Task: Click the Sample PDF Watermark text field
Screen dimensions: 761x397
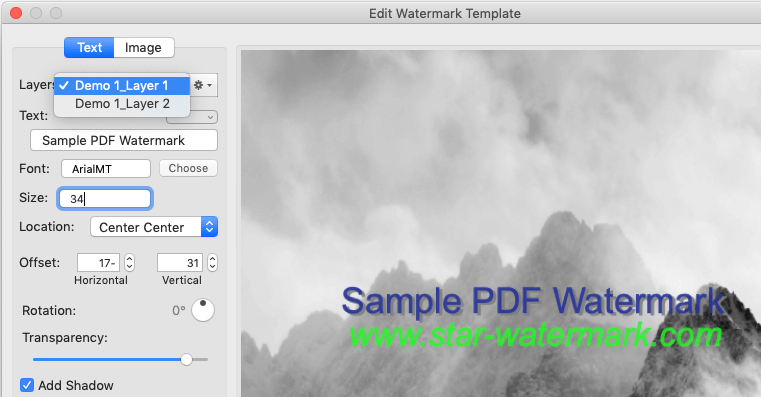Action: click(124, 140)
